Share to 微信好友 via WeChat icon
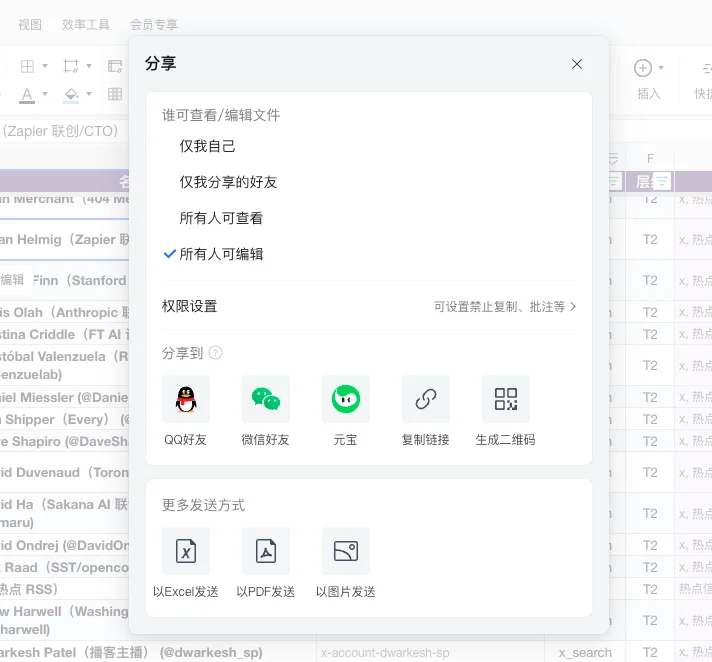 [x=266, y=399]
